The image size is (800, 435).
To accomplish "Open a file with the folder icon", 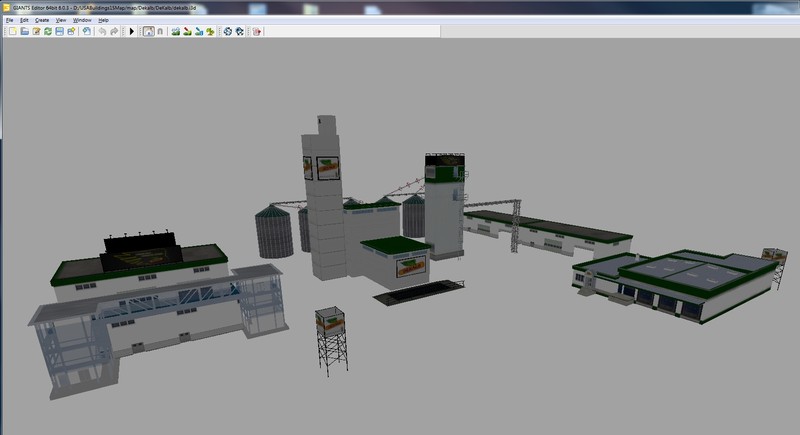I will pyautogui.click(x=23, y=32).
